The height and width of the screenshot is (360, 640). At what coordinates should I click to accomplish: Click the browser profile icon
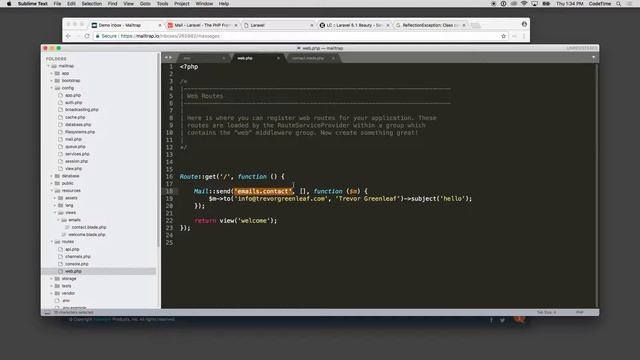524,24
